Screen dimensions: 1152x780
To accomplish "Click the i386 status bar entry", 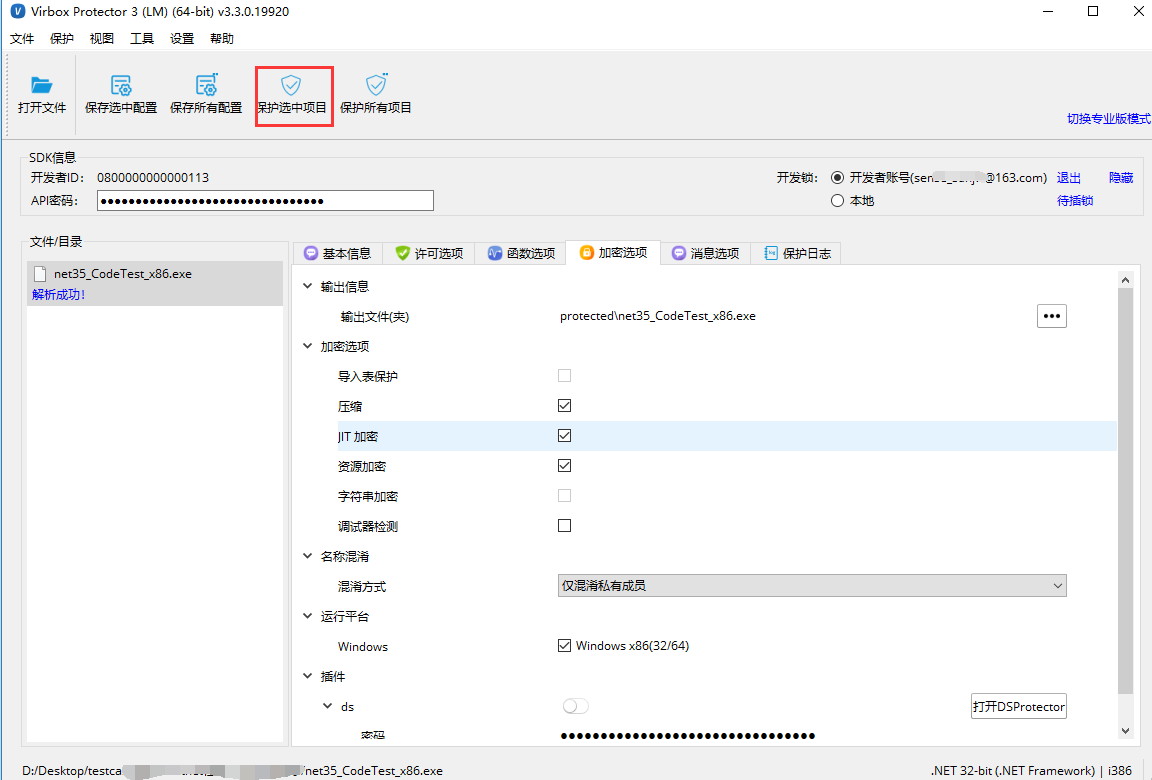I will point(1120,770).
